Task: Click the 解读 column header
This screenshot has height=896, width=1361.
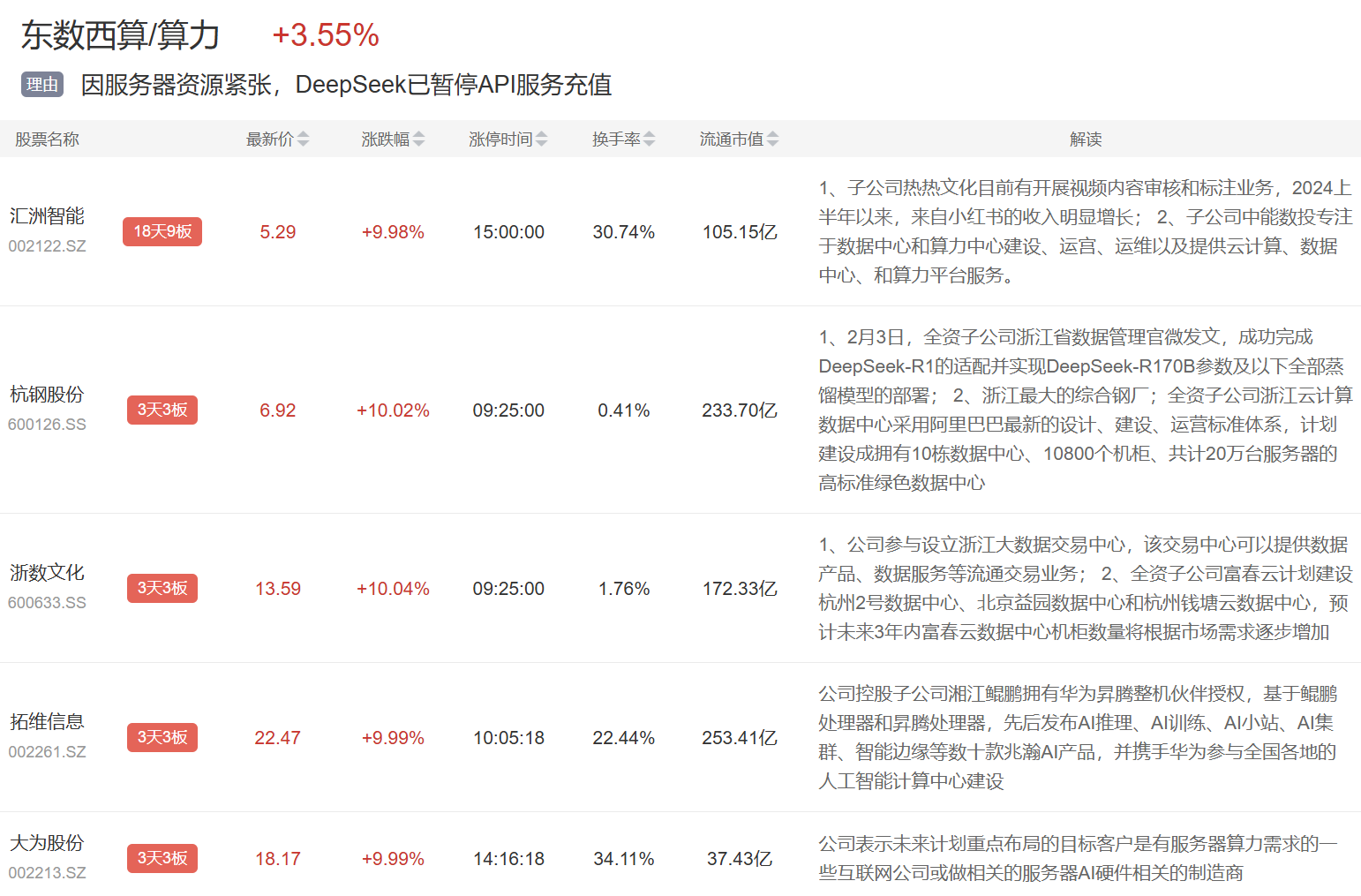Action: [x=1085, y=139]
